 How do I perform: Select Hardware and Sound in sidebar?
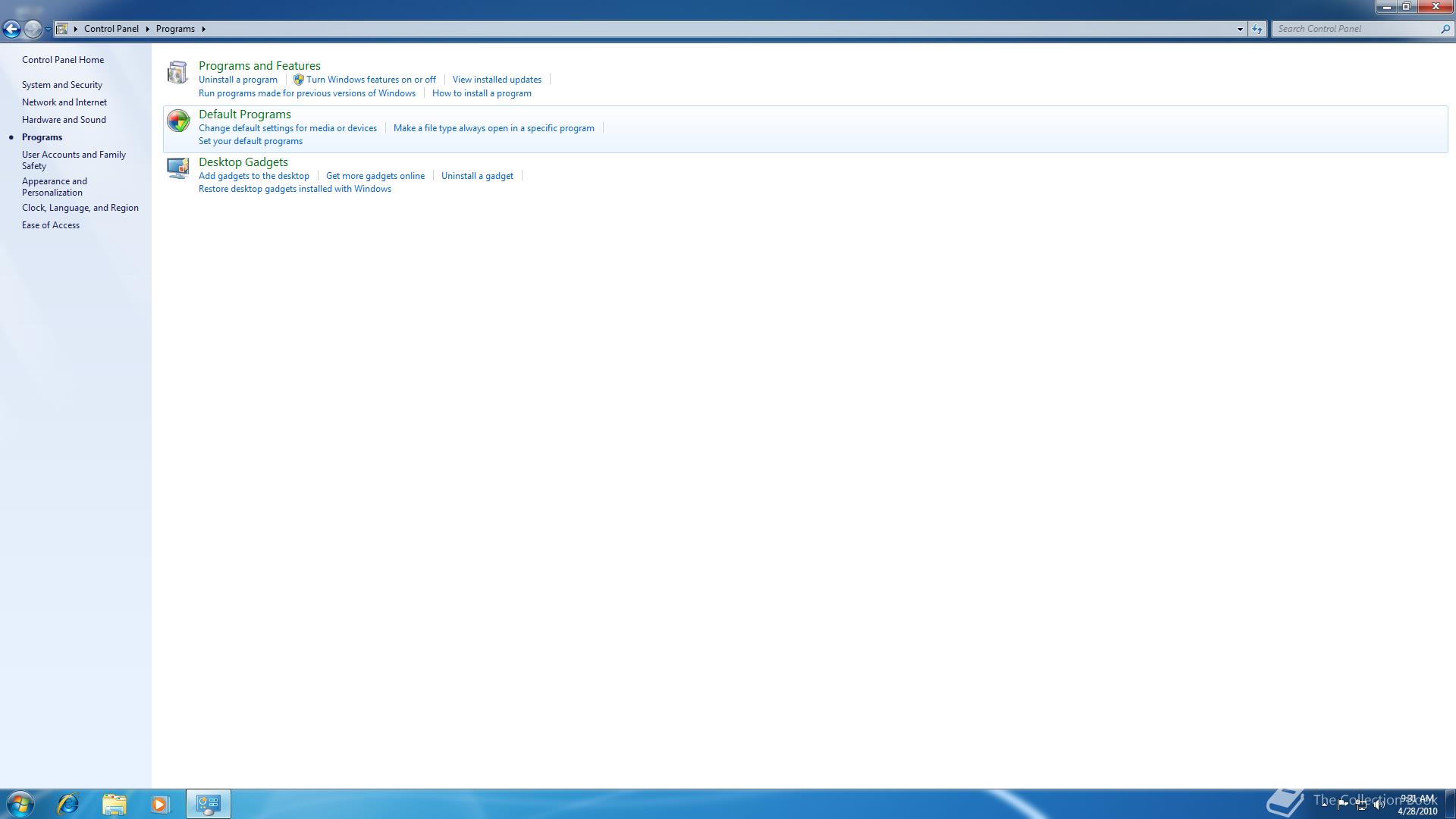pos(64,120)
